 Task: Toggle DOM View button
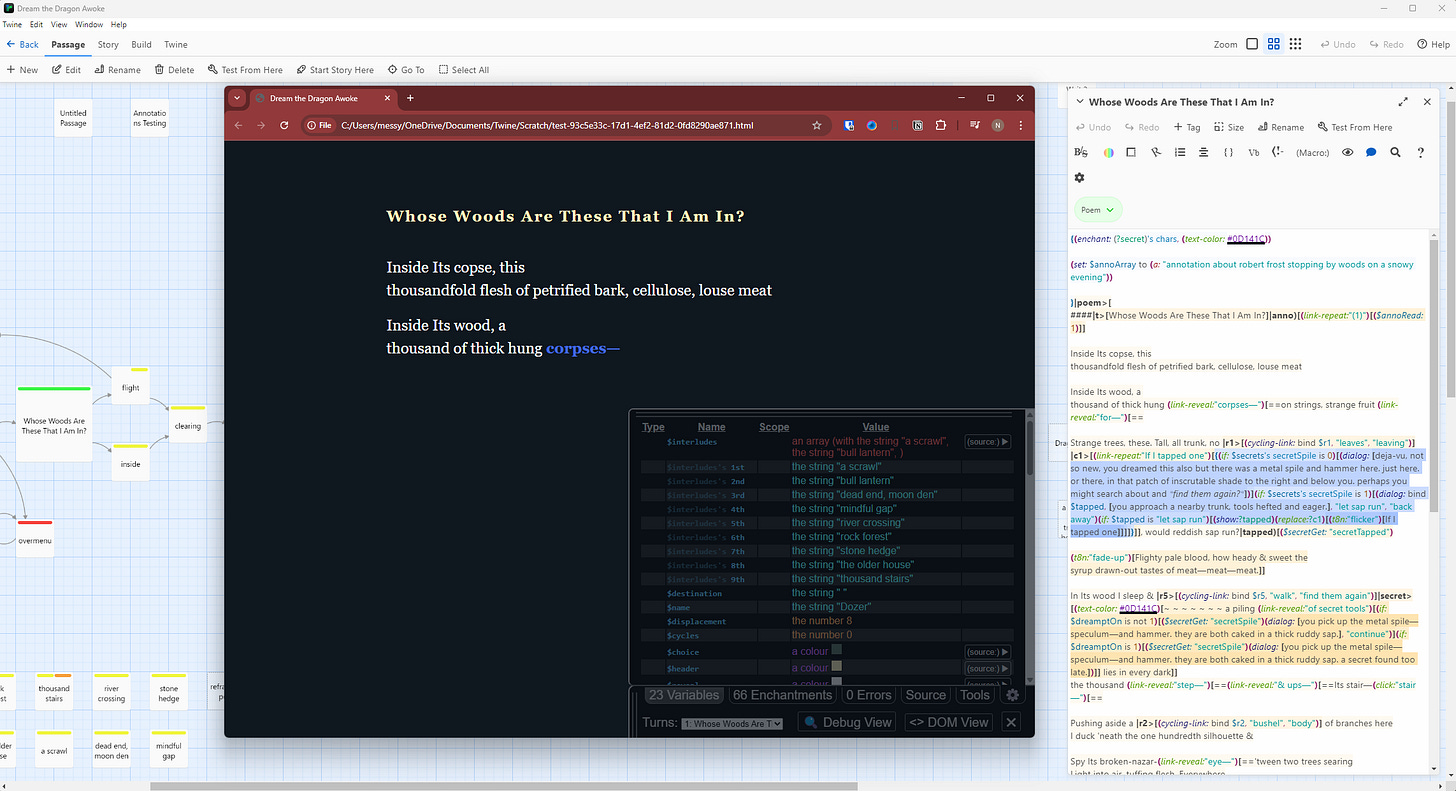[949, 722]
